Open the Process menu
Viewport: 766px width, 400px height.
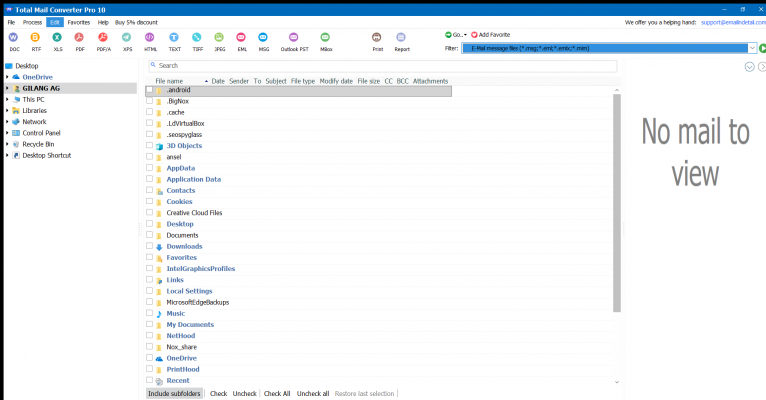coord(32,22)
